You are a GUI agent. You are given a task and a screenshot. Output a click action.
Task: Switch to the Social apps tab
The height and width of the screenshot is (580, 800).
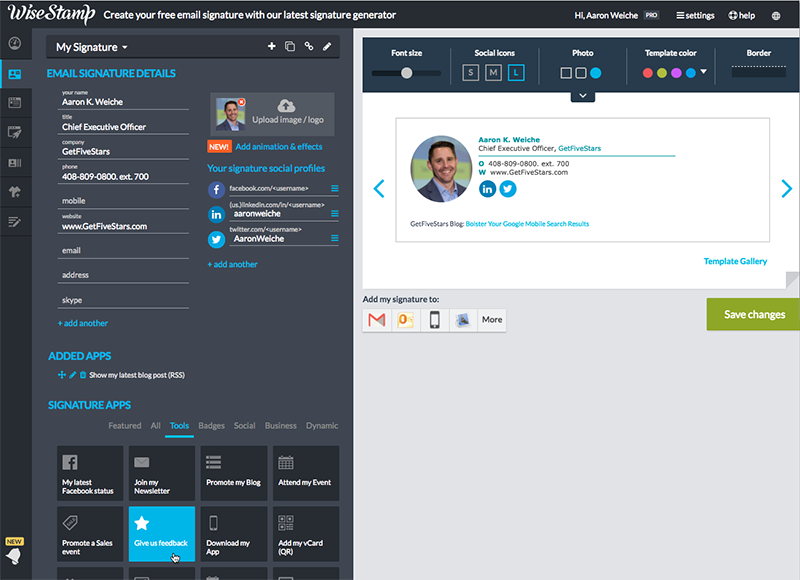tap(244, 425)
